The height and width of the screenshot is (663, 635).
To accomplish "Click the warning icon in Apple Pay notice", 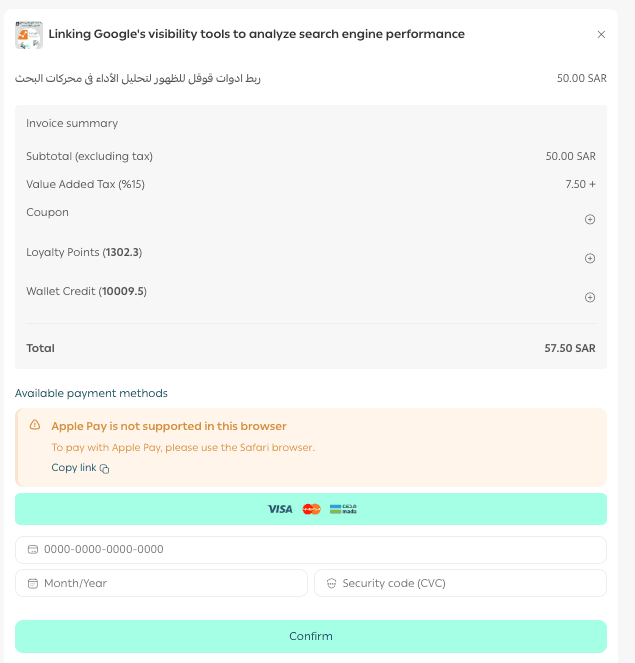I will pyautogui.click(x=35, y=425).
